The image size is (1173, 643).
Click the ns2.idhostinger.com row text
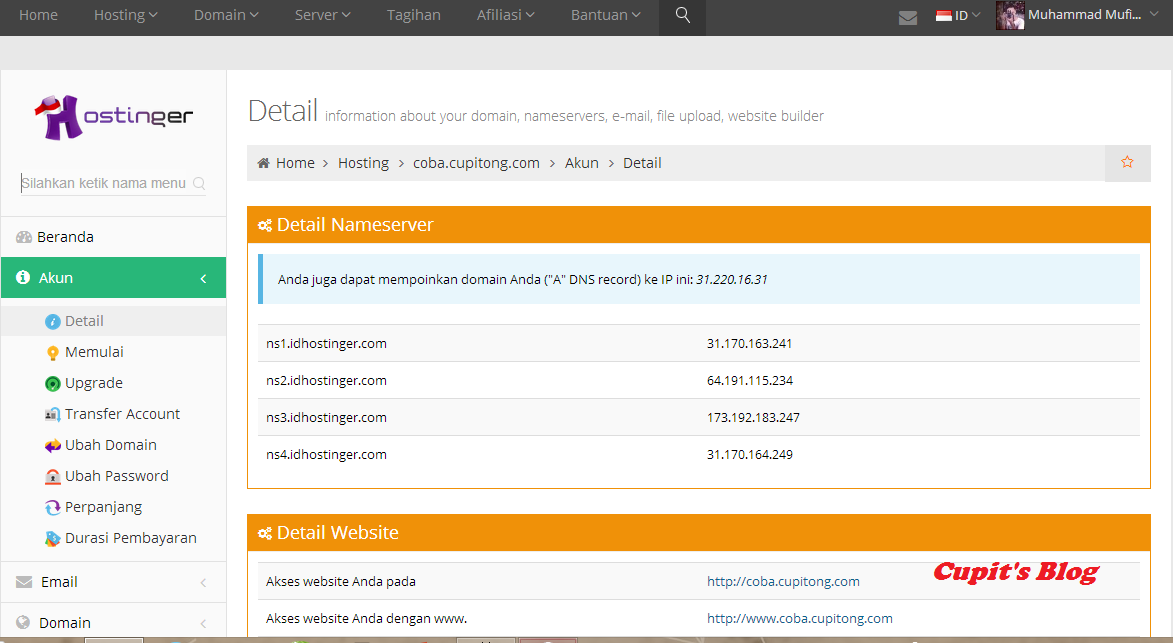(x=326, y=381)
